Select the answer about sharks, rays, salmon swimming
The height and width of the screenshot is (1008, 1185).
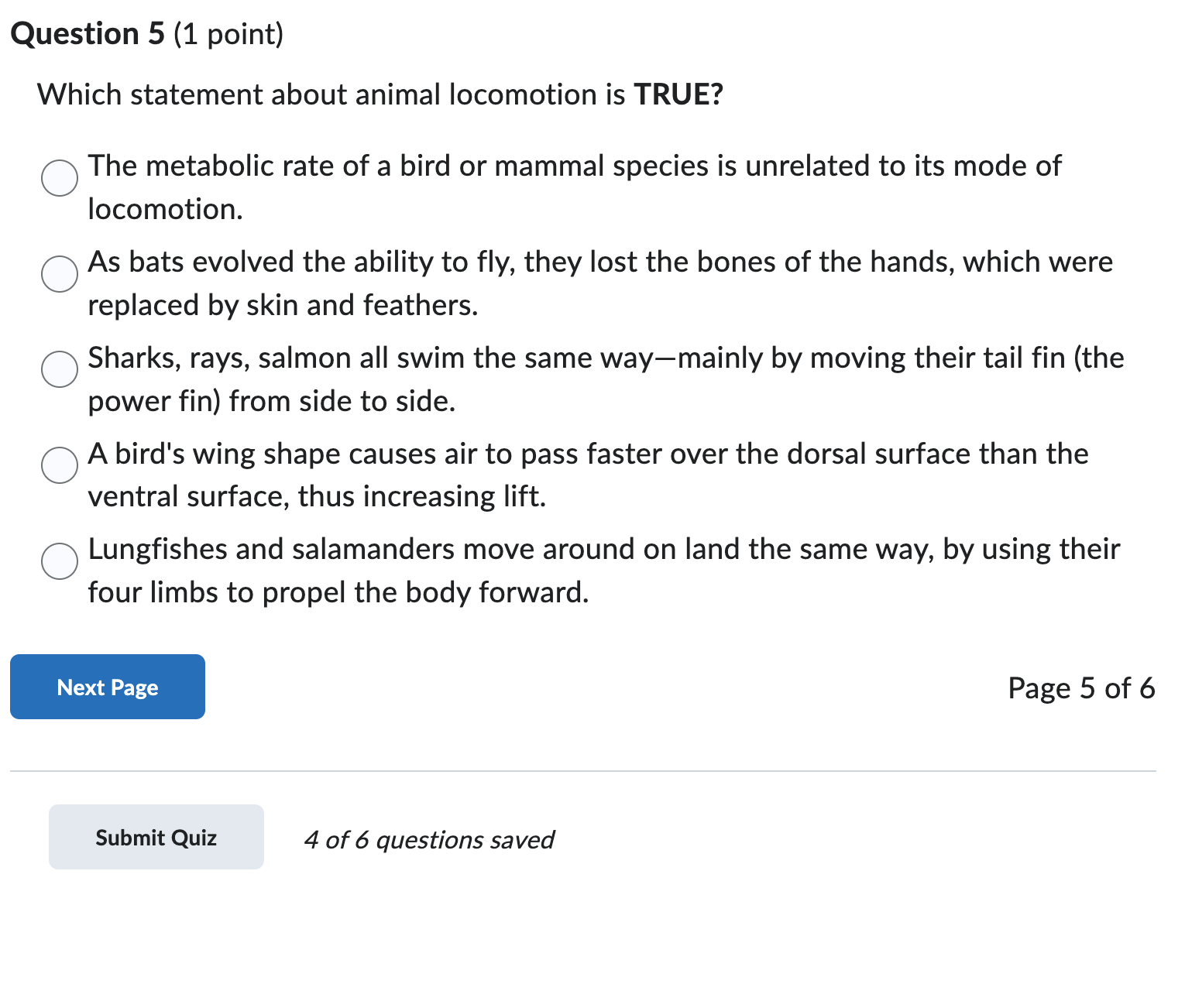tap(59, 370)
